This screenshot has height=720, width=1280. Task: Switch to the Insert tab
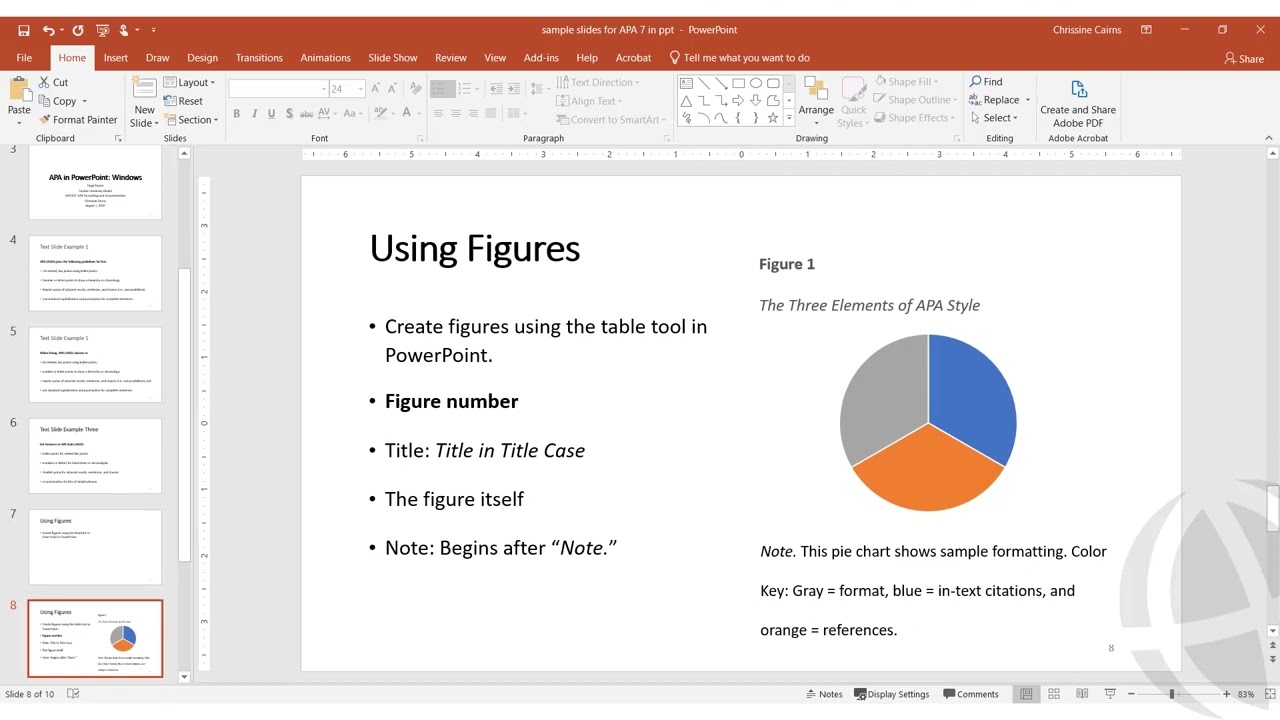(x=116, y=58)
